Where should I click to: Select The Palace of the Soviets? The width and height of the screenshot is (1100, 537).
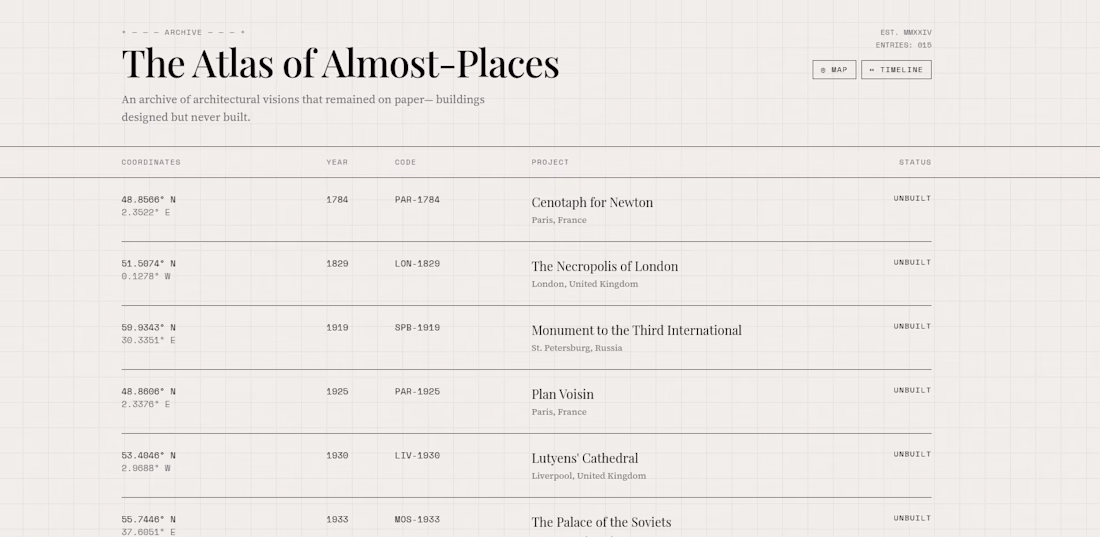[601, 522]
